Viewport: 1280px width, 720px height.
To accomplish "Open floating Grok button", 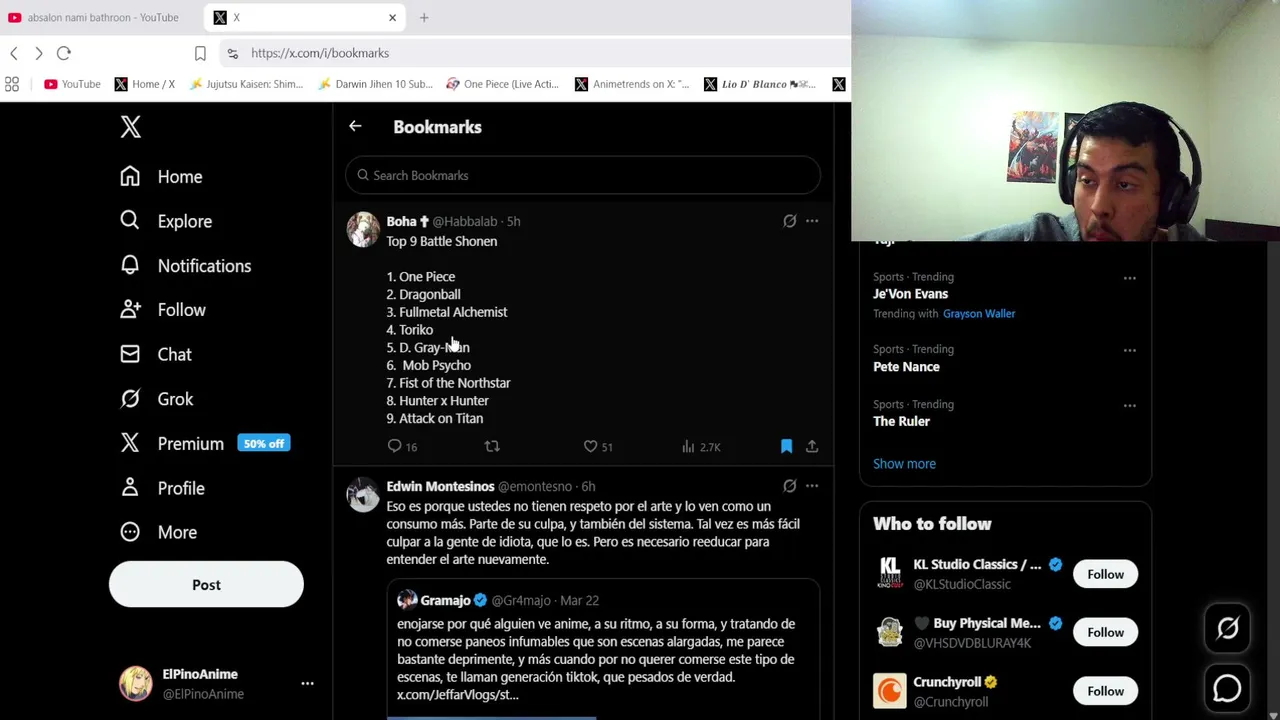I will [1227, 628].
